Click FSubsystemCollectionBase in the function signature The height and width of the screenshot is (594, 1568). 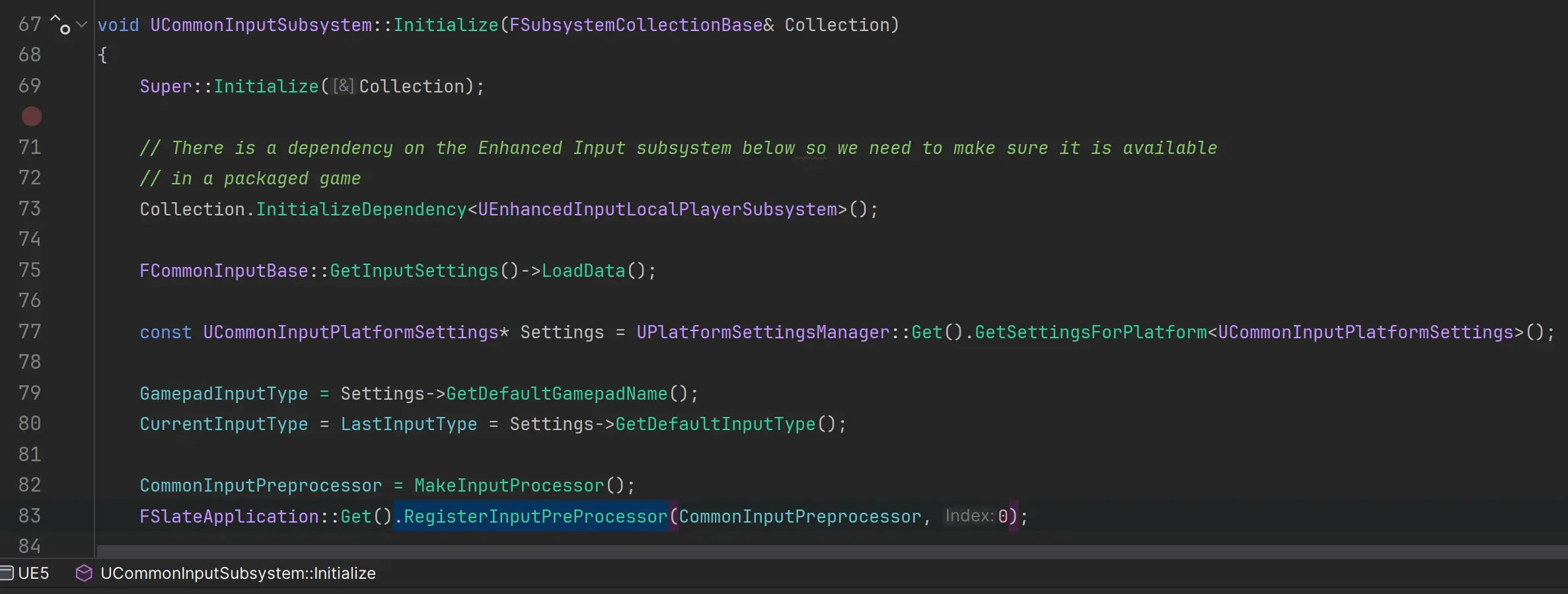[636, 25]
